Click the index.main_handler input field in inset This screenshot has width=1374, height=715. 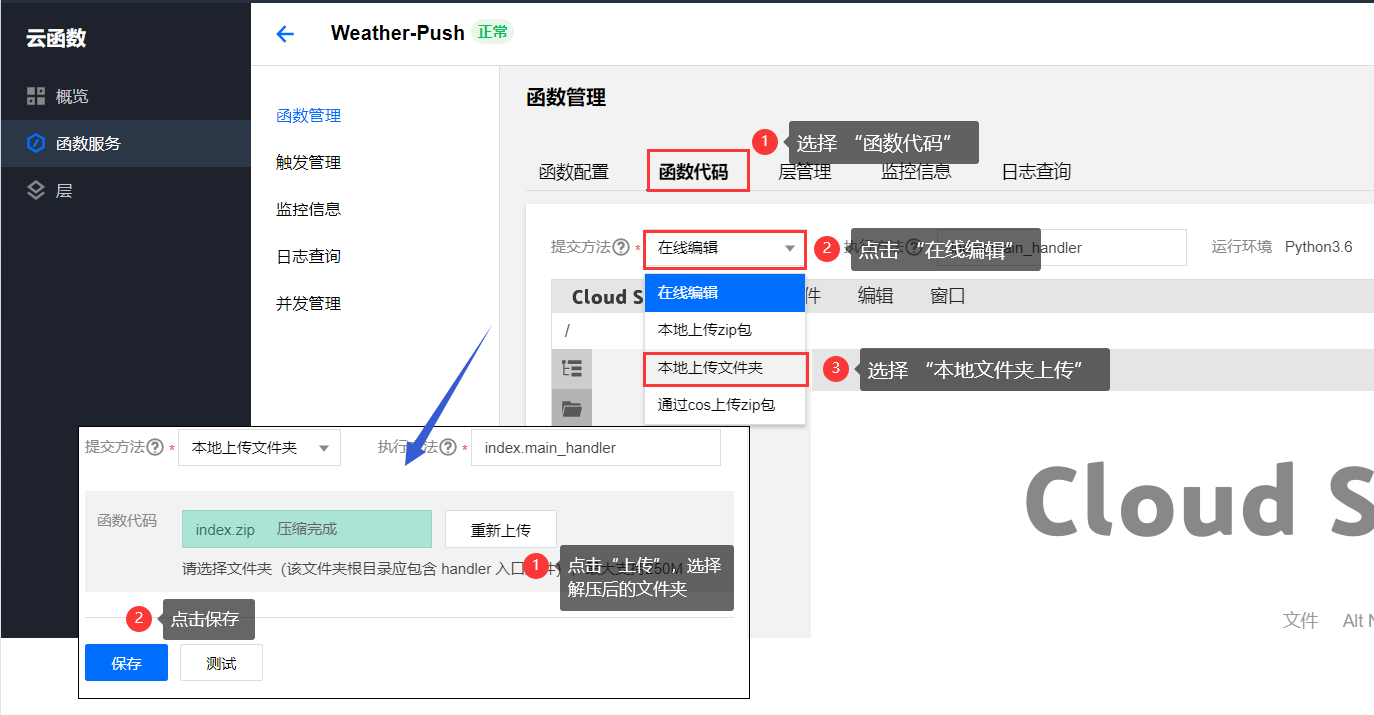pyautogui.click(x=596, y=448)
